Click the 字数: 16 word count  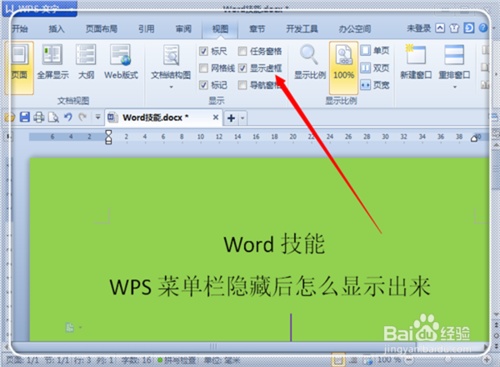point(137,360)
